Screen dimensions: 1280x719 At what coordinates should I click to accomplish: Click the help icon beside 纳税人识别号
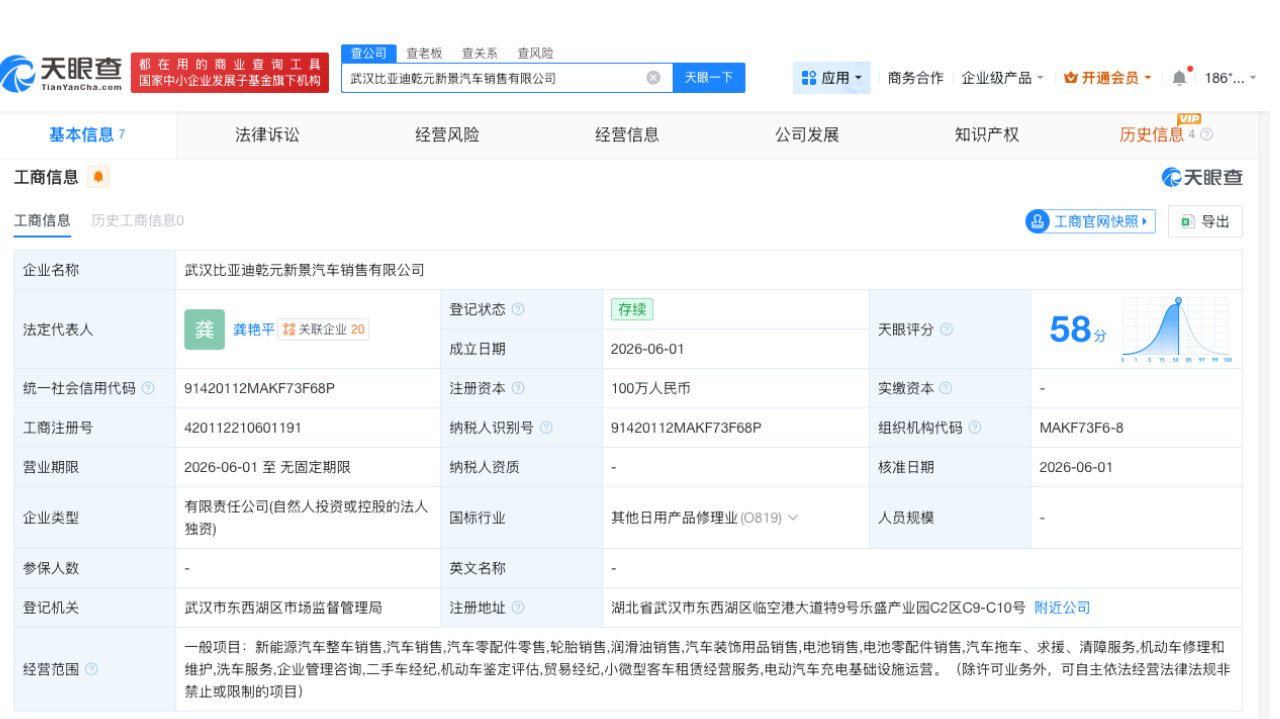pyautogui.click(x=546, y=427)
